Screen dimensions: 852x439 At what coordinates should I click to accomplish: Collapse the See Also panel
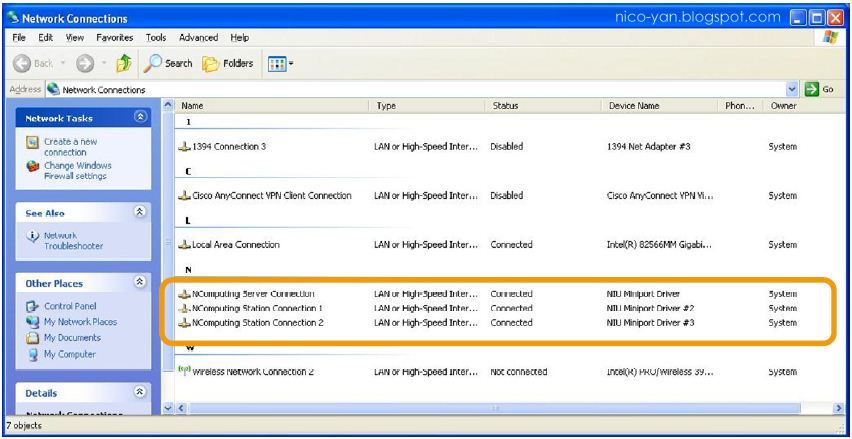(140, 212)
